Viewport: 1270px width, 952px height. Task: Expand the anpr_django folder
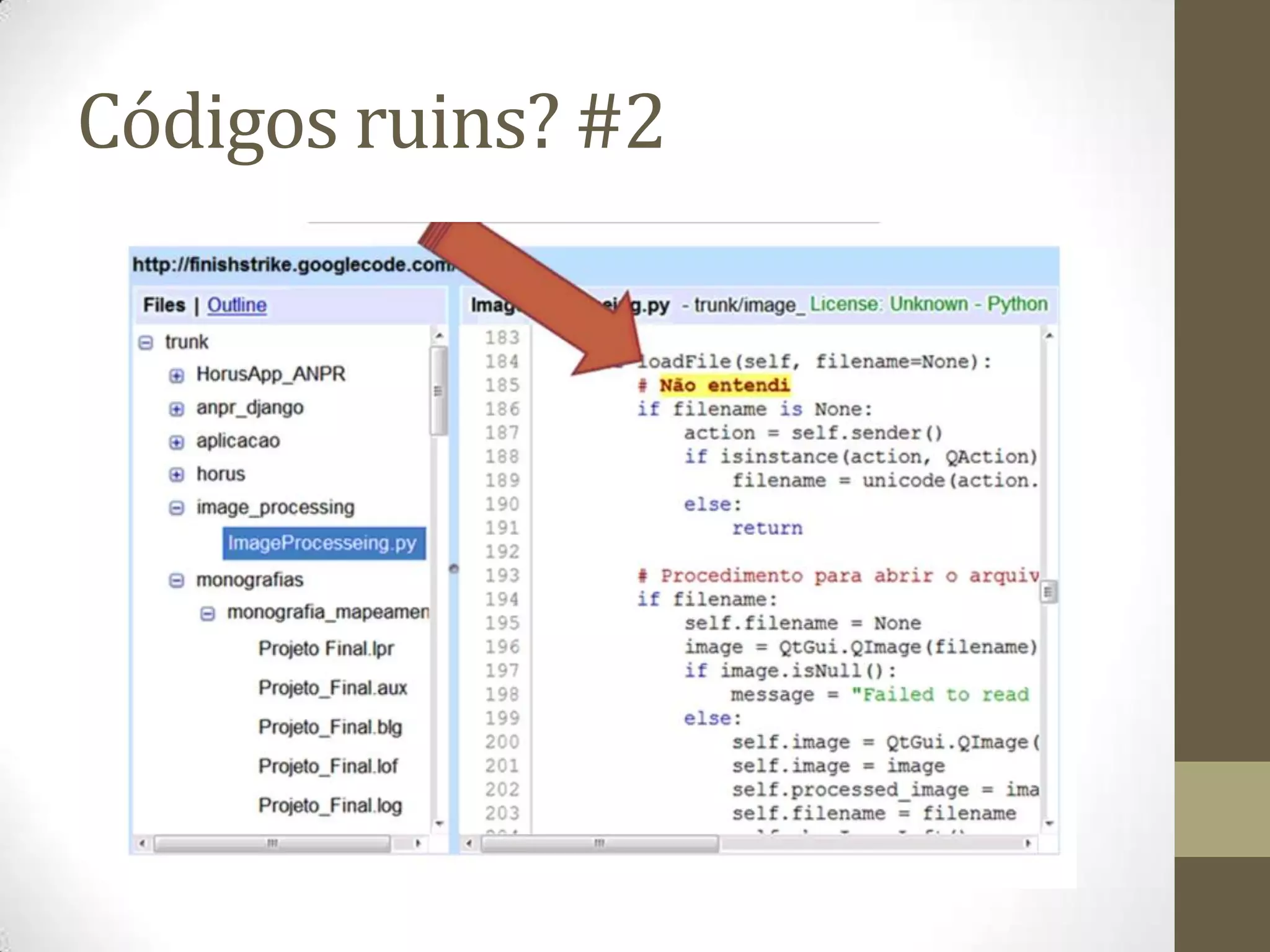[177, 409]
